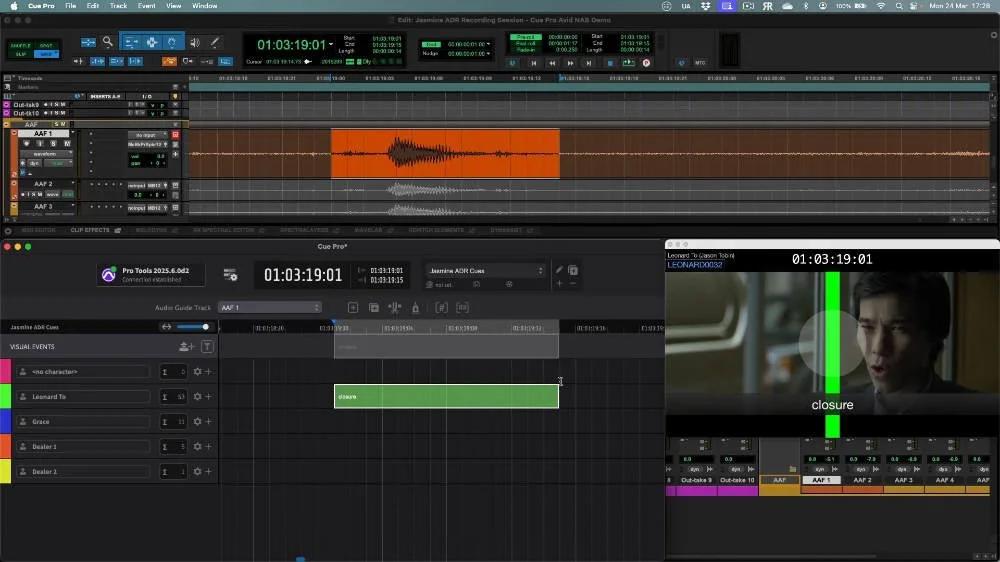Click Stop in the Pro Tools transport
1000x562 pixels.
pyautogui.click(x=610, y=63)
